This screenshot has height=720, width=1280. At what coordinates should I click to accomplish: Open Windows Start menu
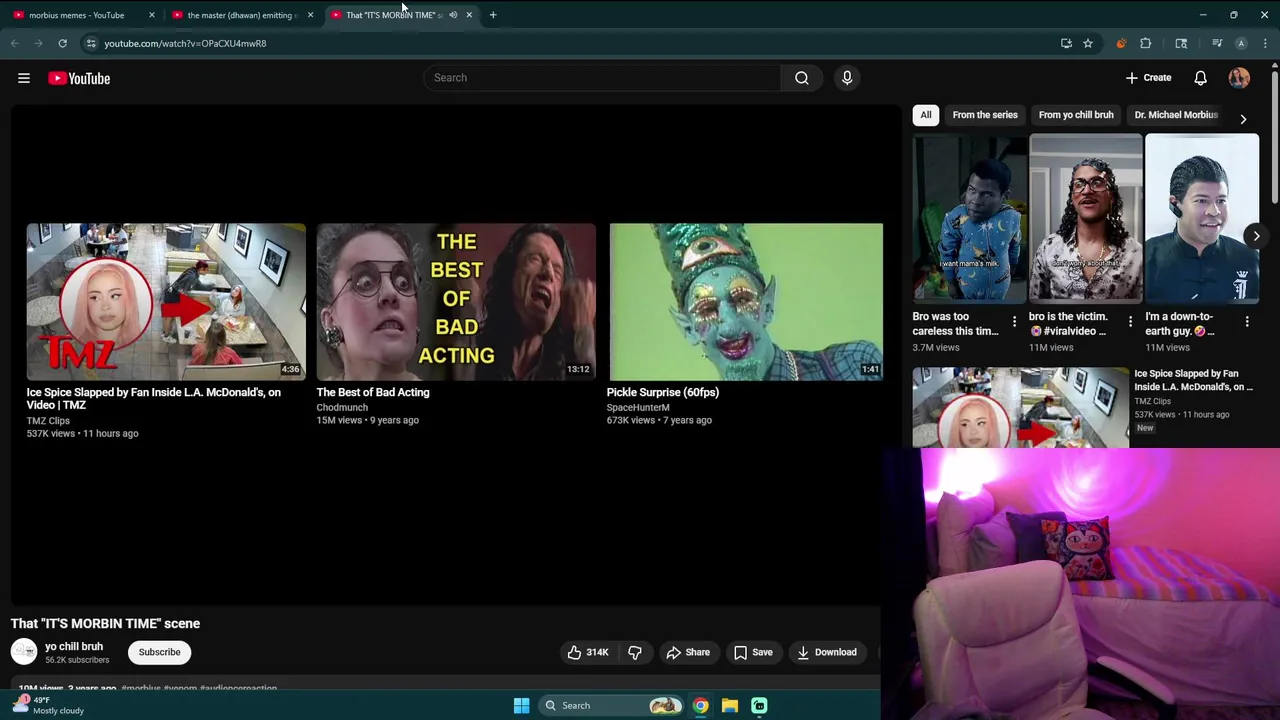(521, 706)
